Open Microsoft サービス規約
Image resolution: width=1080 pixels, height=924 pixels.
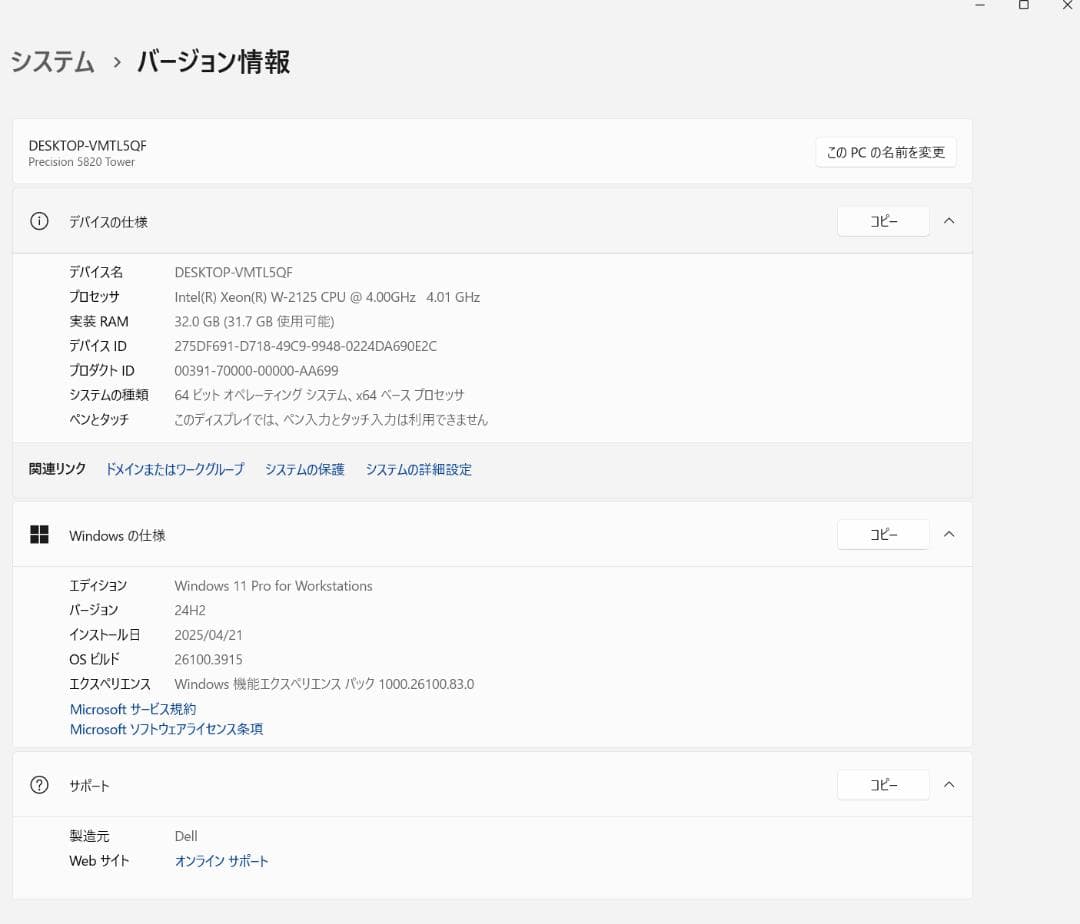(x=133, y=708)
